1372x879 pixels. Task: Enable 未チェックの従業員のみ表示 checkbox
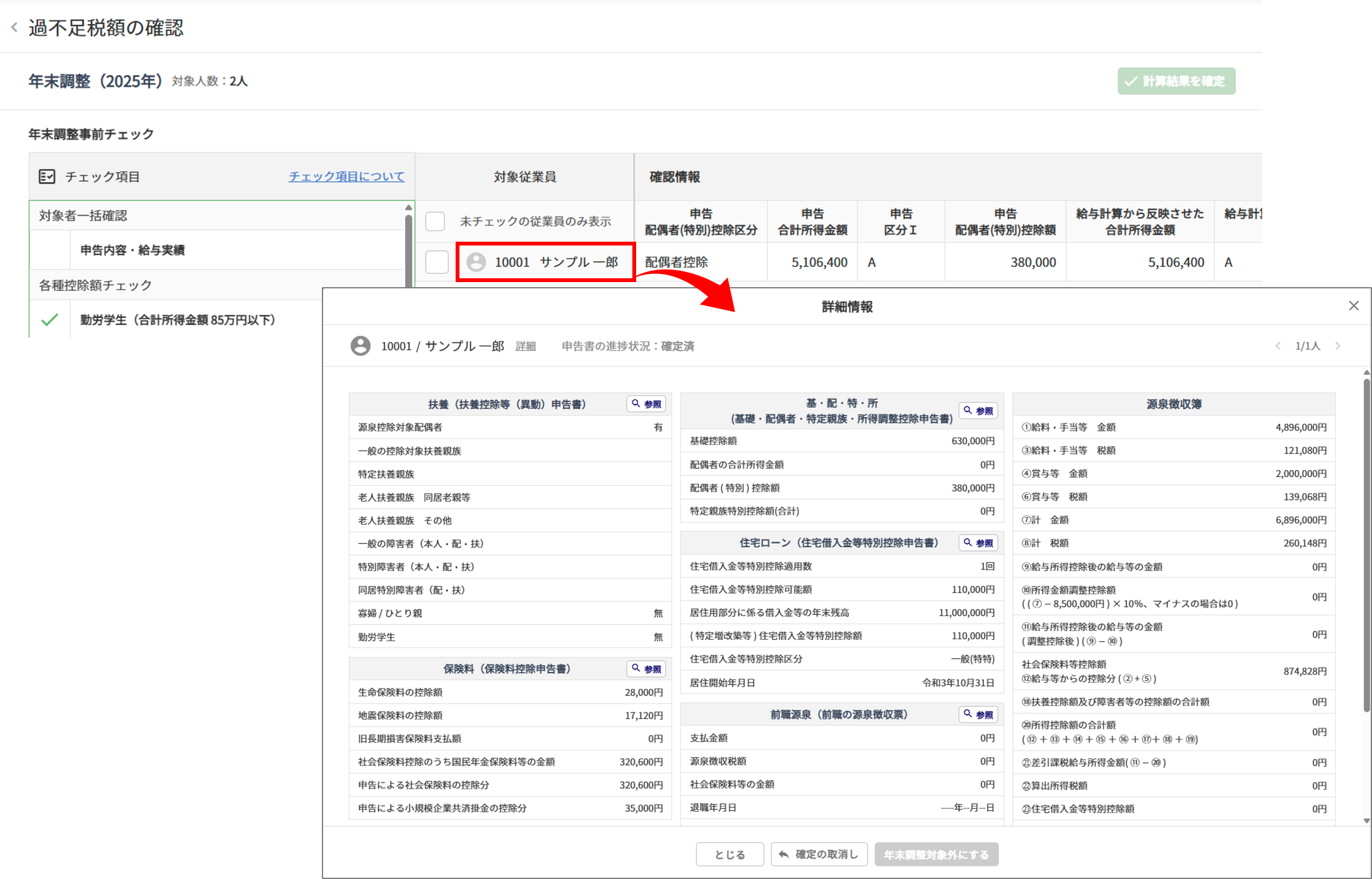pos(435,221)
